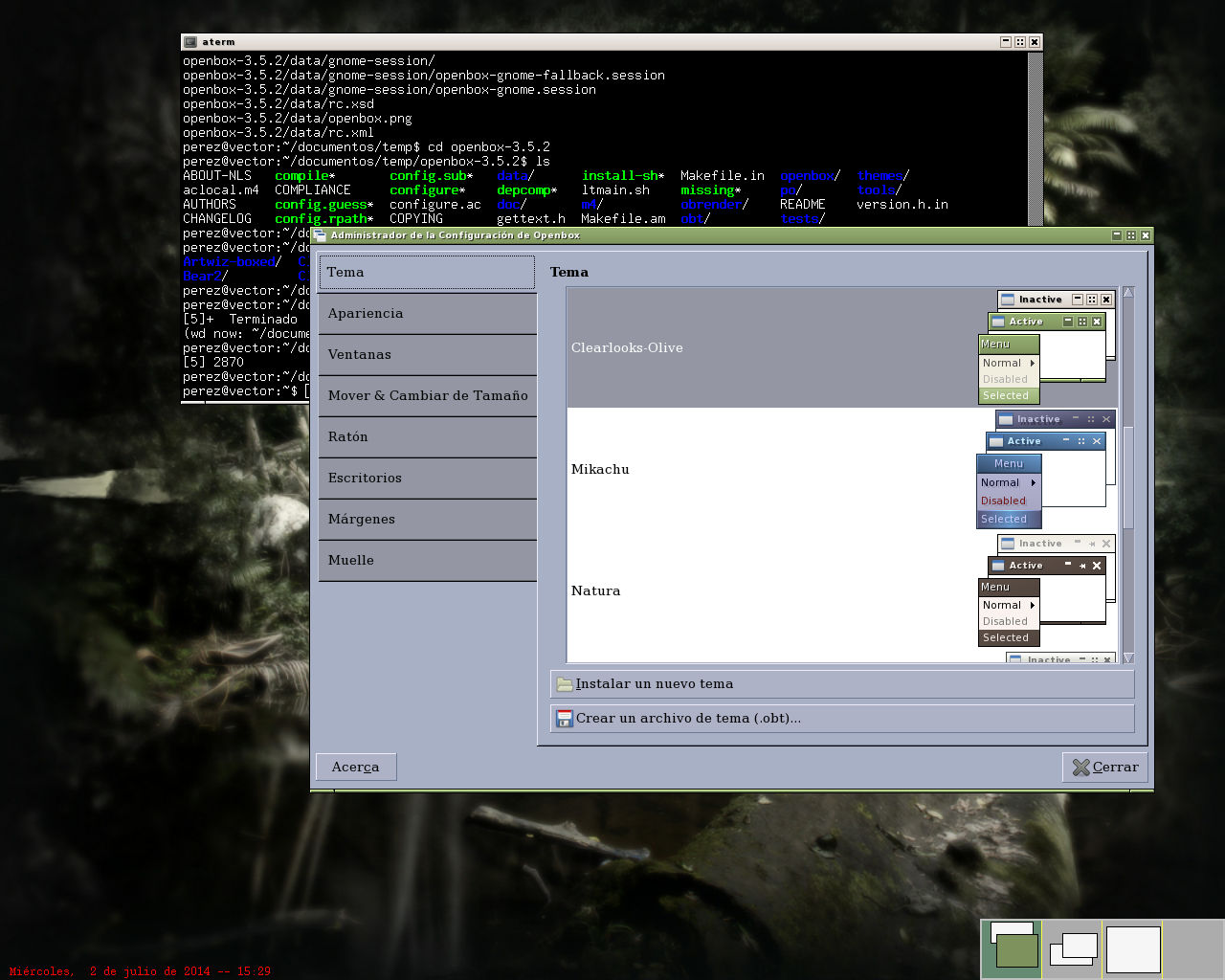The image size is (1225, 980).
Task: Open the Acerca dialog
Action: click(356, 768)
